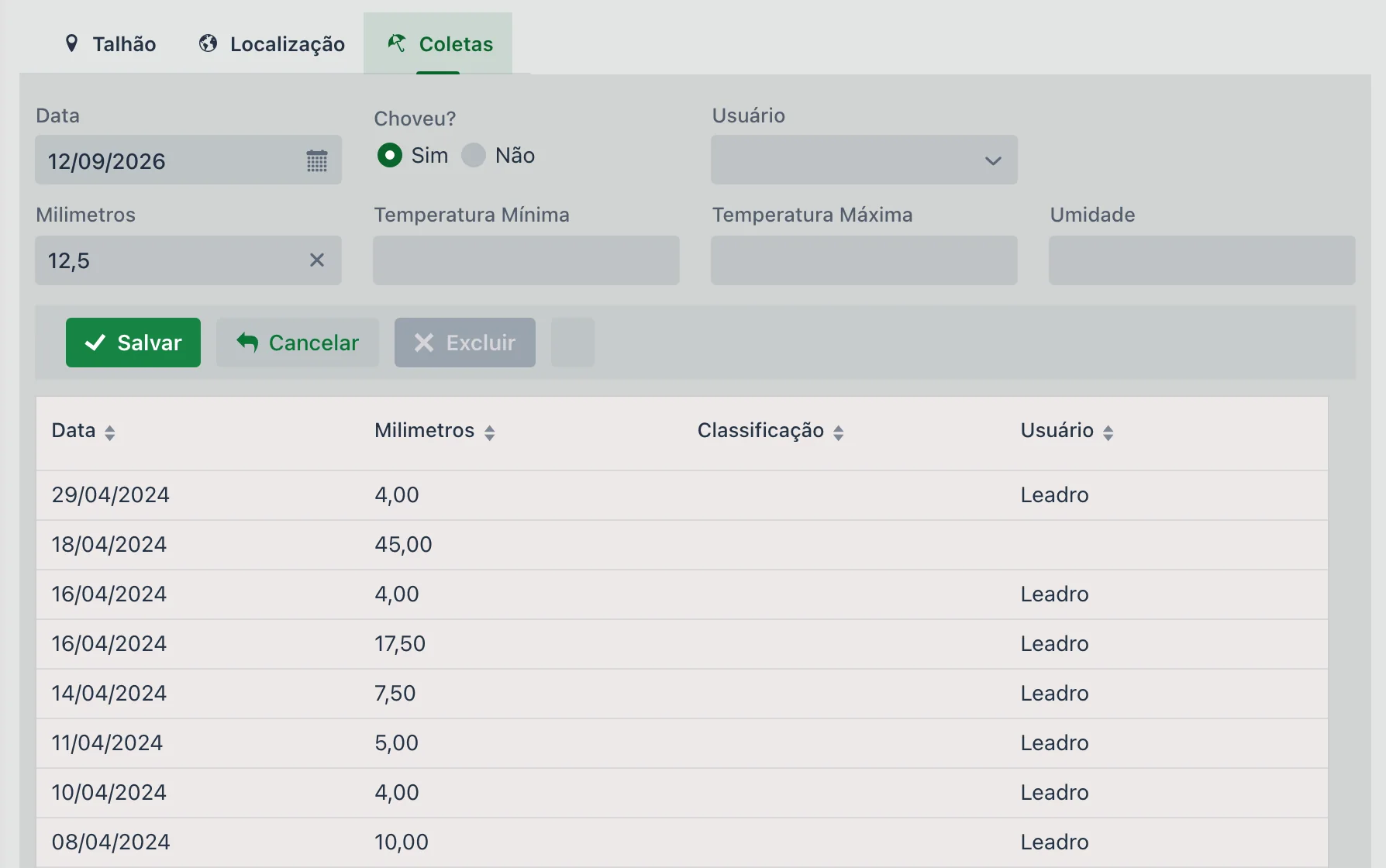This screenshot has height=868, width=1386.
Task: Sort table by Usuário column arrows
Action: (1108, 432)
